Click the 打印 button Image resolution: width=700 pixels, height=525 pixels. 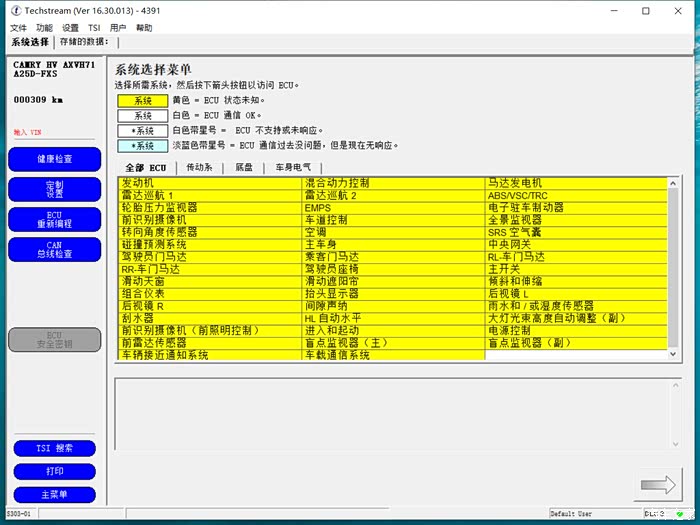[55, 471]
